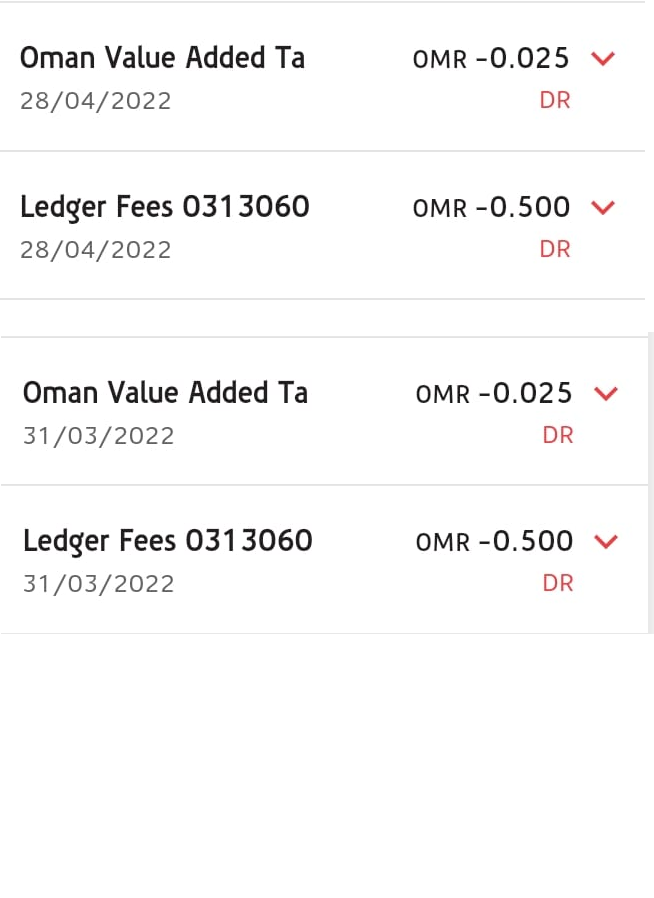This screenshot has width=654, height=898.
Task: Click the DR label of 28/04/2022 Ledger Fees
Action: (555, 249)
